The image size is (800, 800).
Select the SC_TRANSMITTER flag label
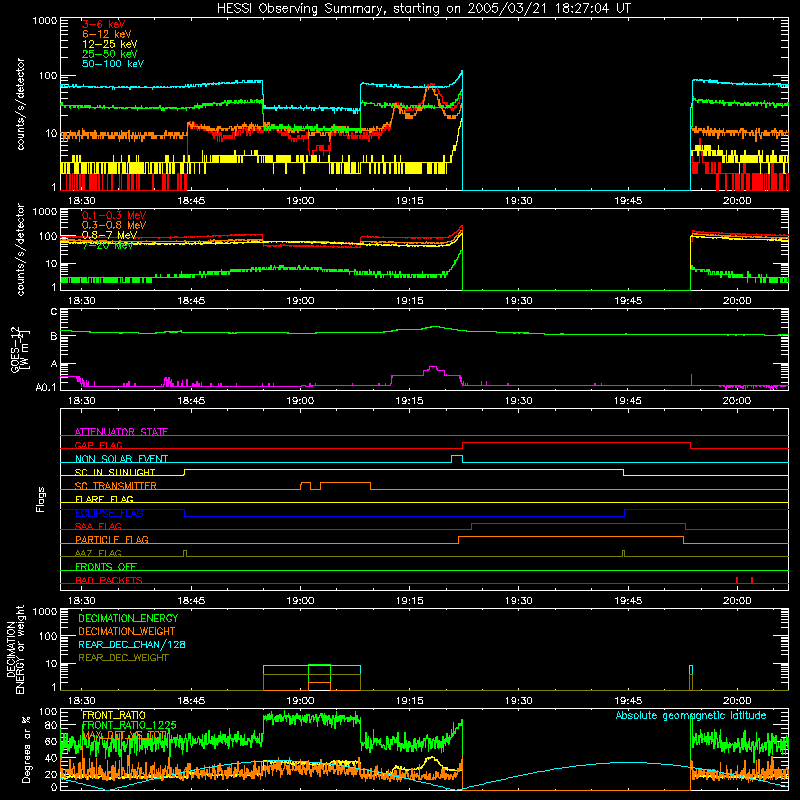point(116,486)
